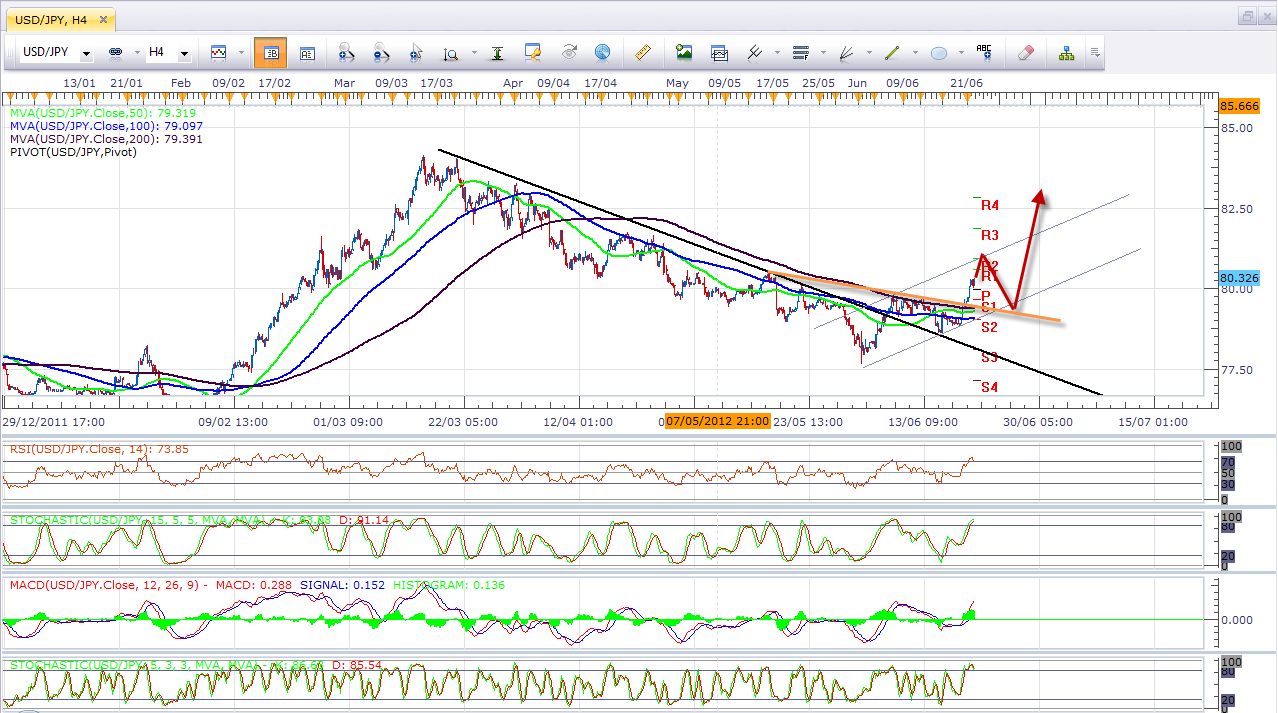Click the 'A' labels icon beside the orange button

(x=308, y=52)
